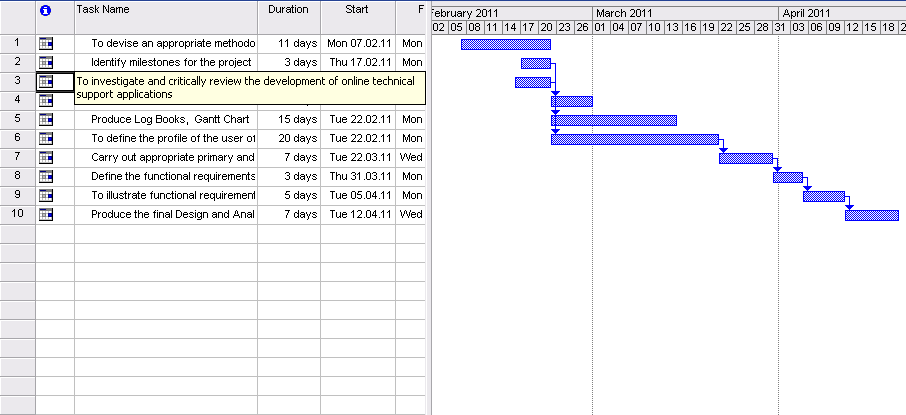Click the Tue 12.04.11 start date cell
906x415 pixels.
coord(357,215)
